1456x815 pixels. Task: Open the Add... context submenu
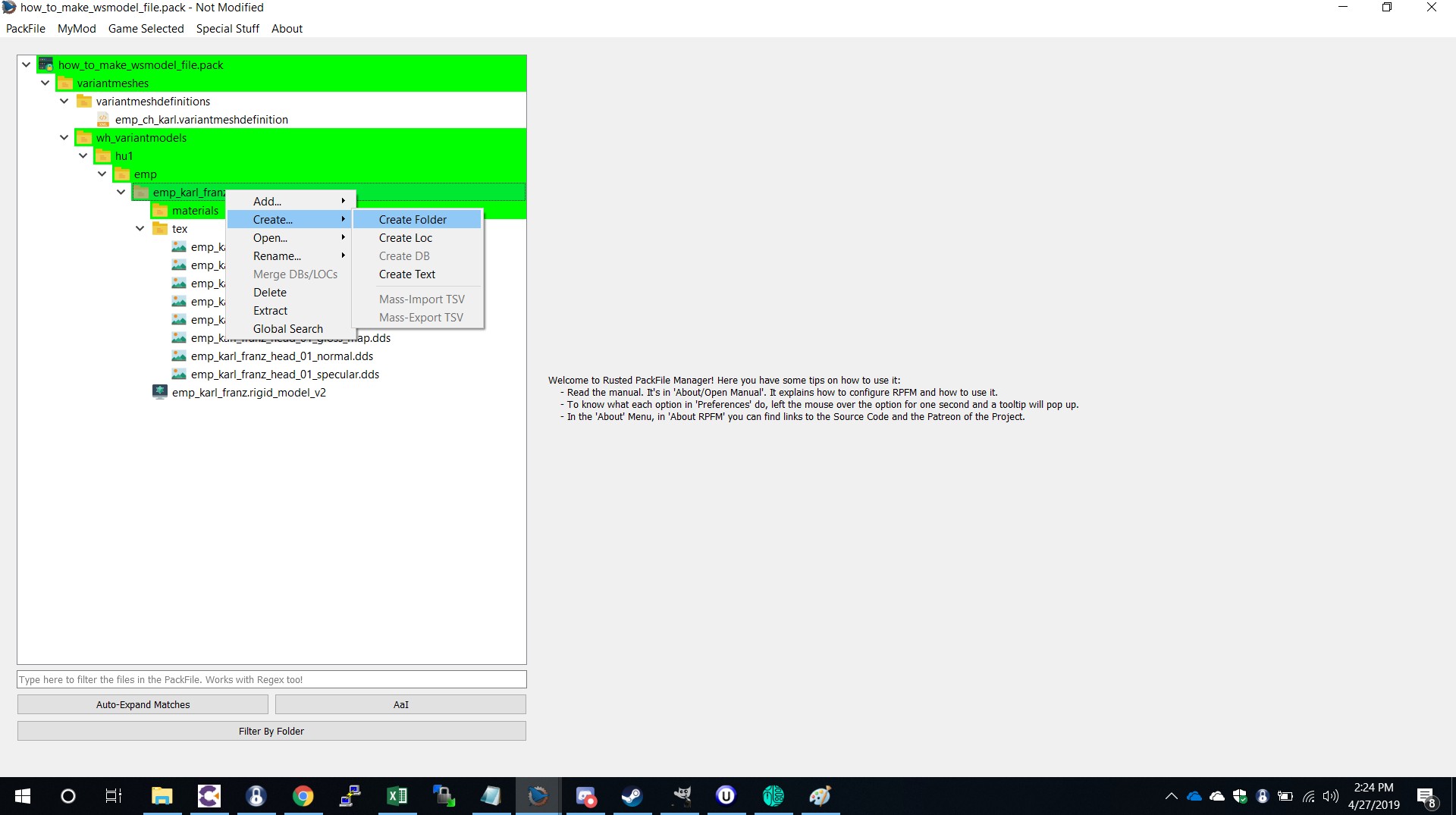(290, 202)
